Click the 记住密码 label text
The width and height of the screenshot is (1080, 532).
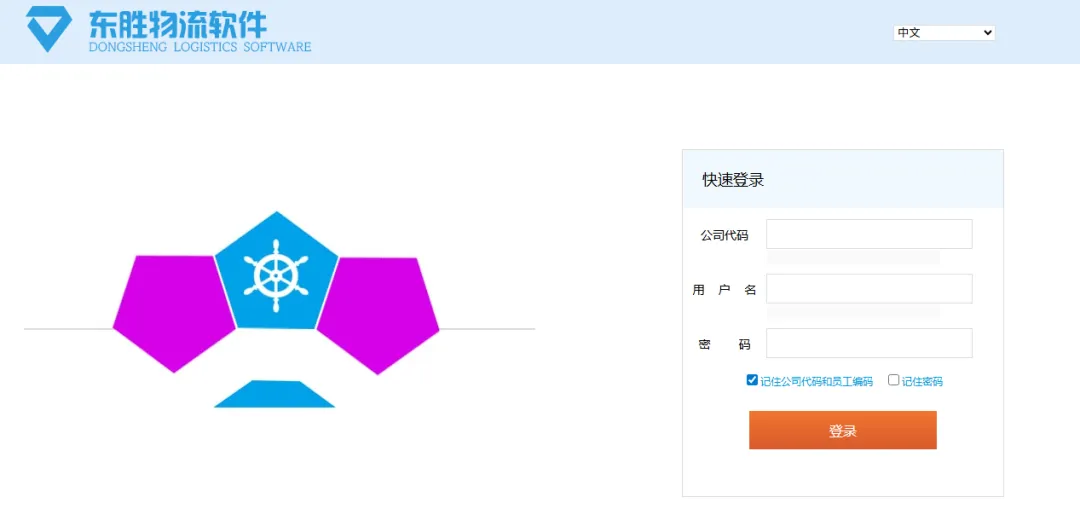[x=922, y=381]
